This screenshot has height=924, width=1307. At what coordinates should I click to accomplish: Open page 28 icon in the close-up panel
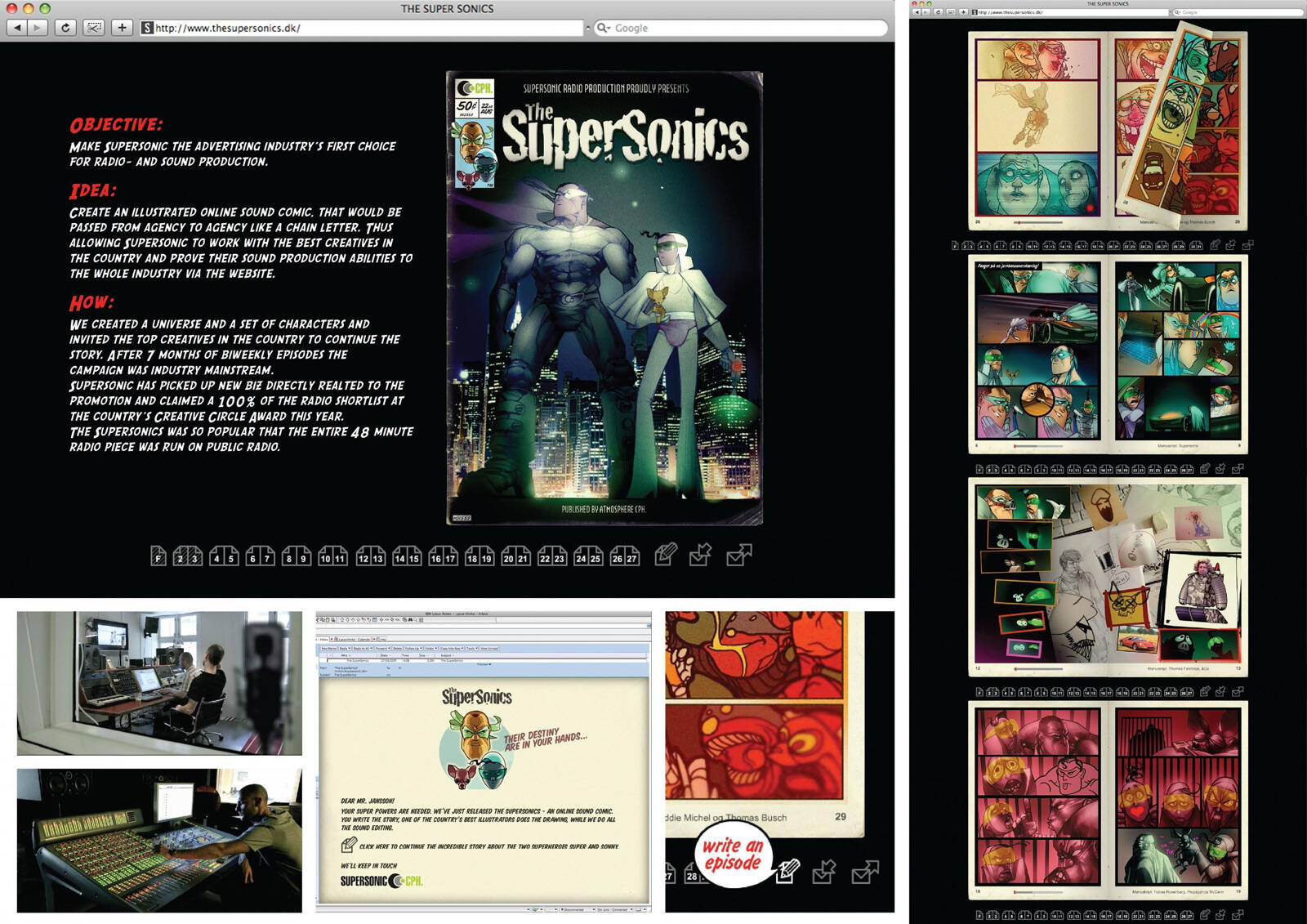pyautogui.click(x=693, y=873)
